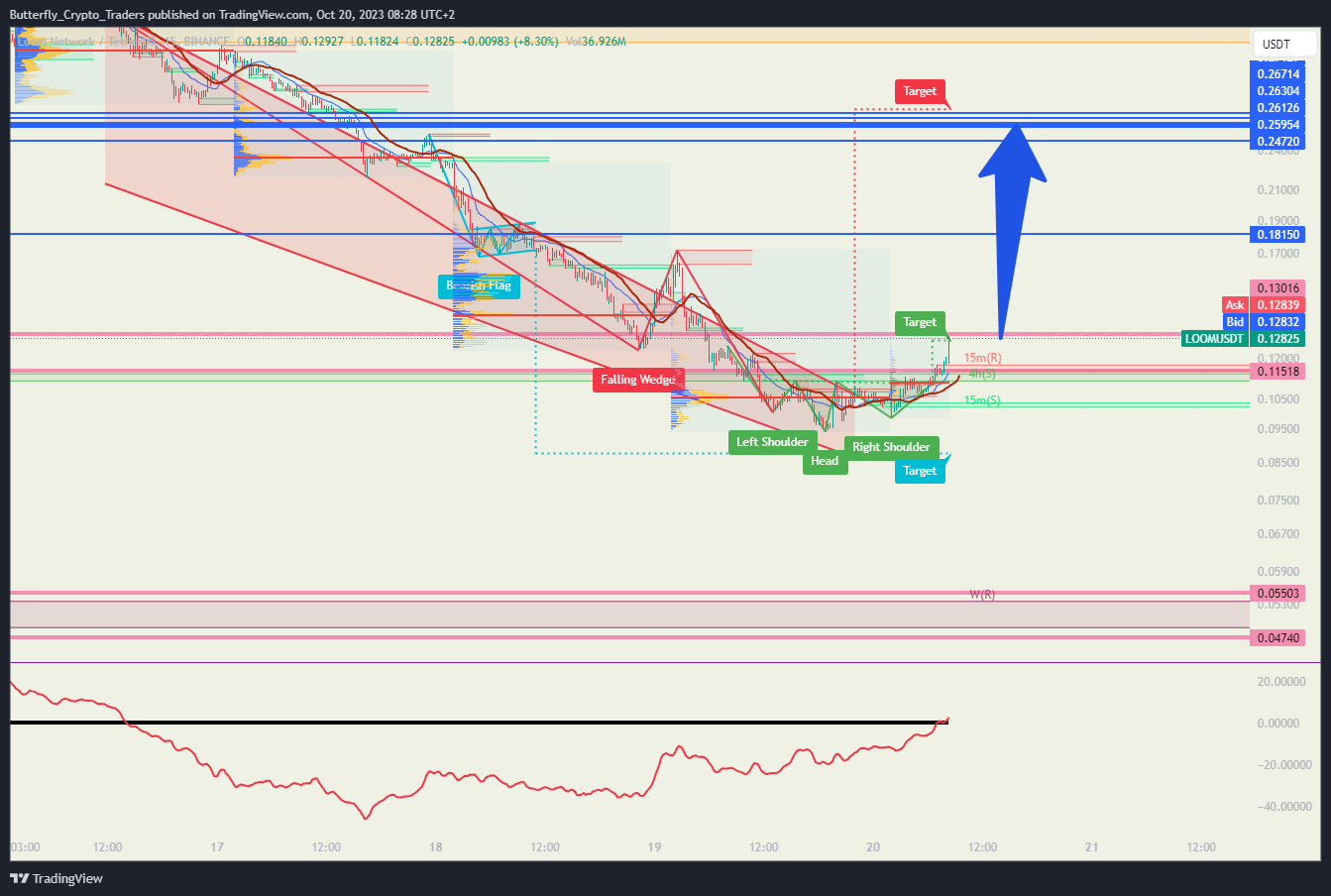
Task: Click the H 0.12927 high value
Action: pyautogui.click(x=319, y=42)
